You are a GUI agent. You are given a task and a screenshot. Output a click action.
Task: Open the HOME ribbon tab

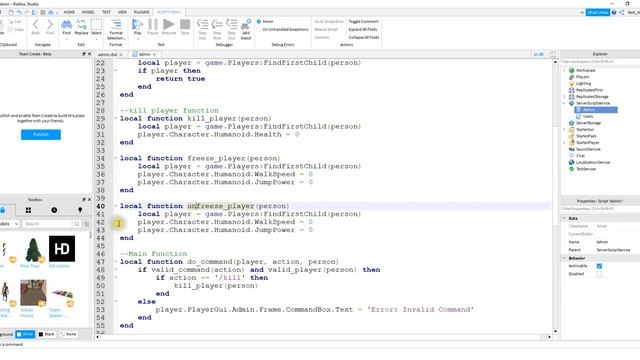click(69, 12)
